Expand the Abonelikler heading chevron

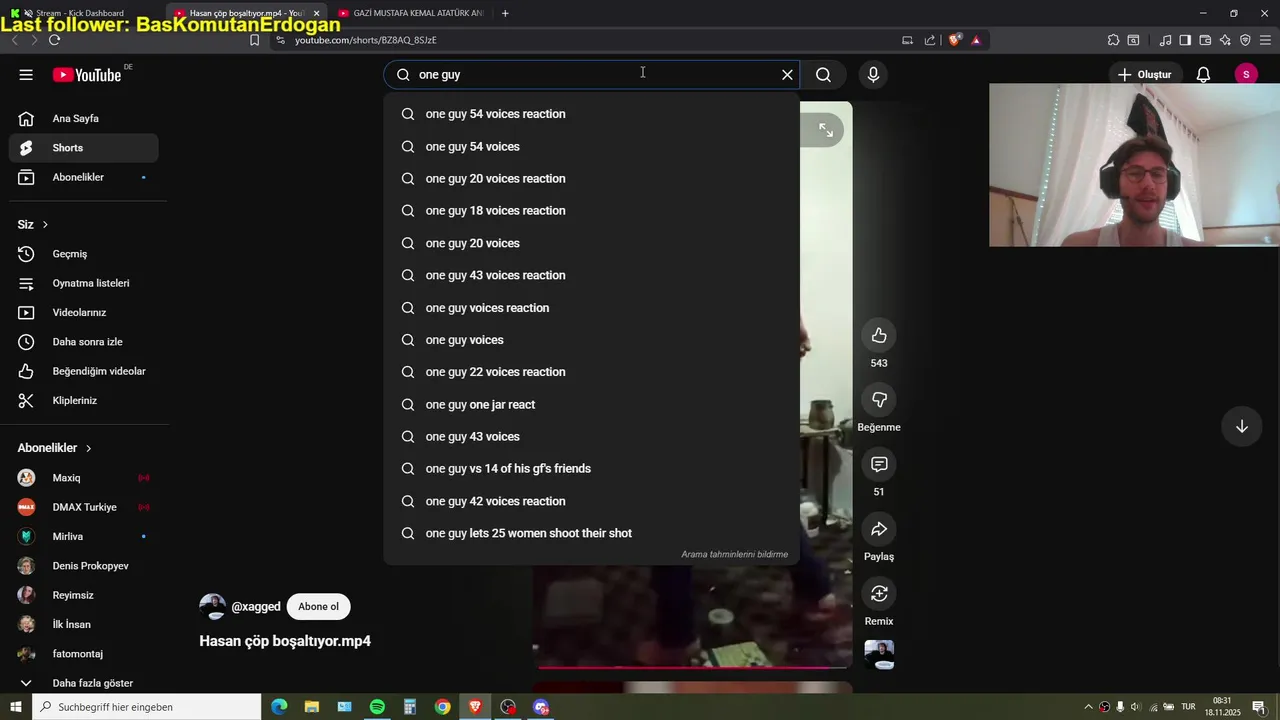pos(88,449)
